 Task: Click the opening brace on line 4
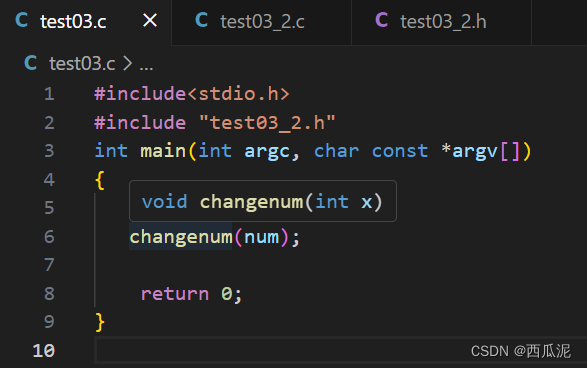click(100, 180)
